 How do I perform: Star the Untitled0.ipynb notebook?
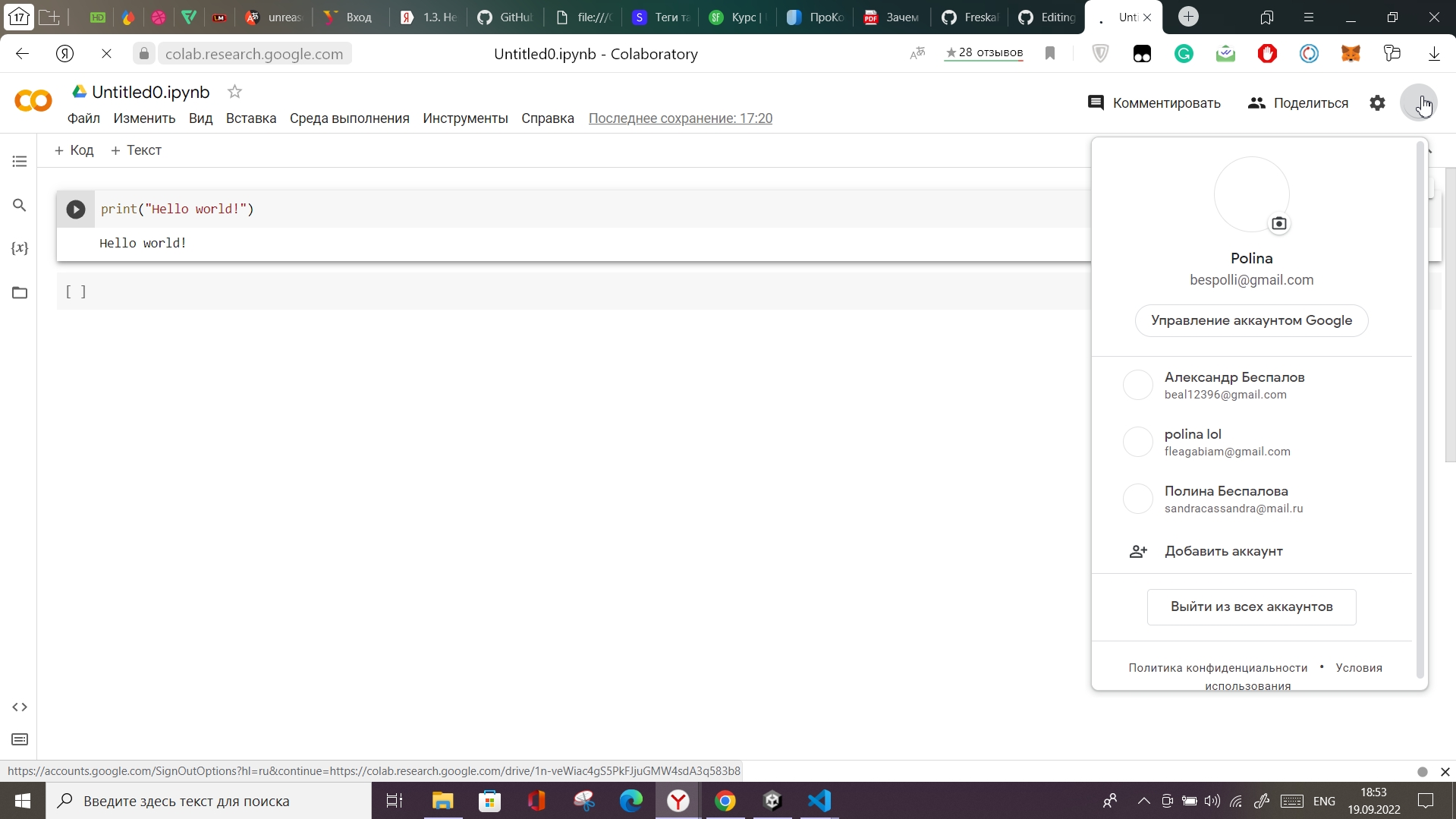tap(234, 92)
